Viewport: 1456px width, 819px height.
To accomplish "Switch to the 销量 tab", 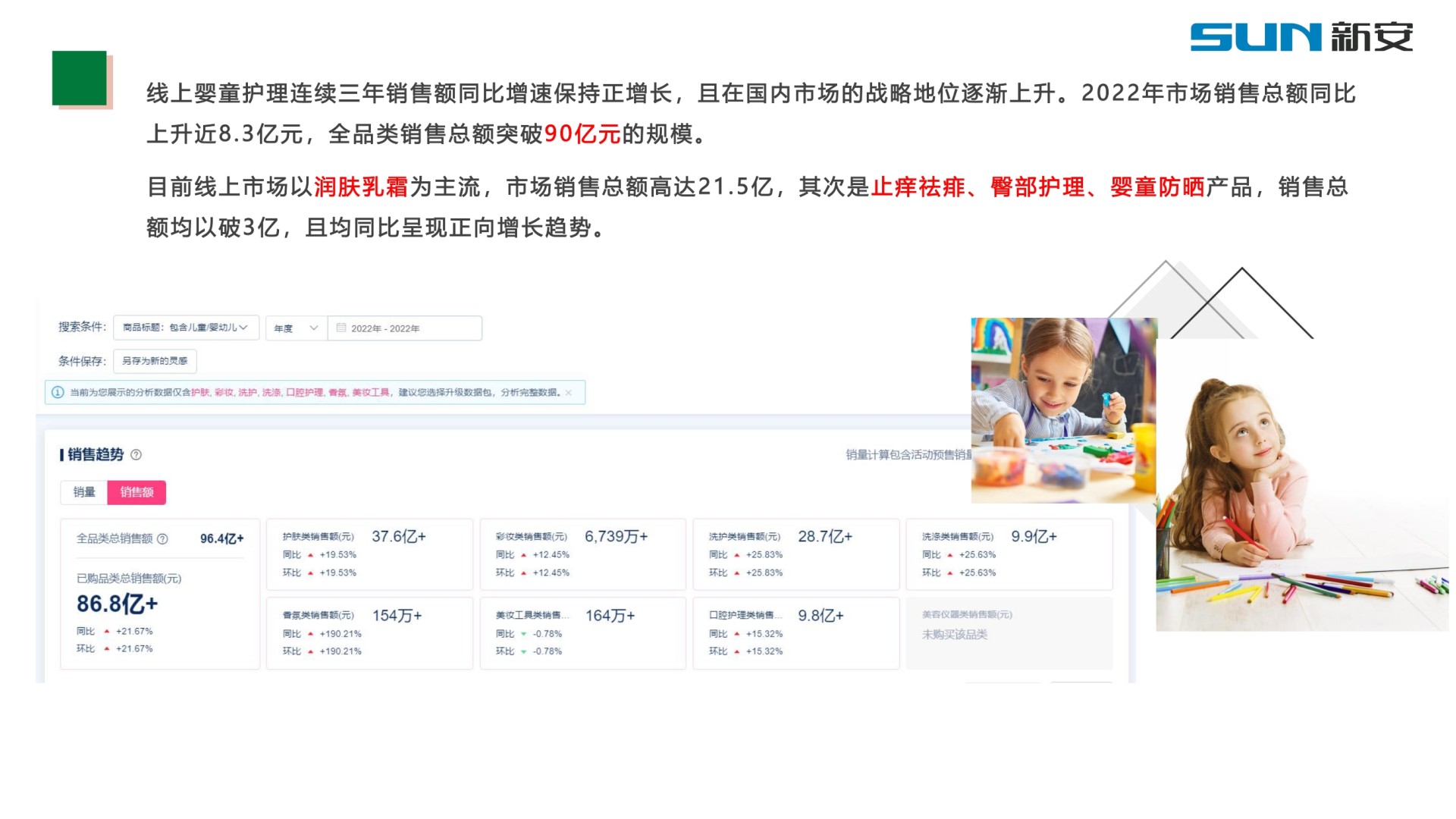I will [x=84, y=492].
